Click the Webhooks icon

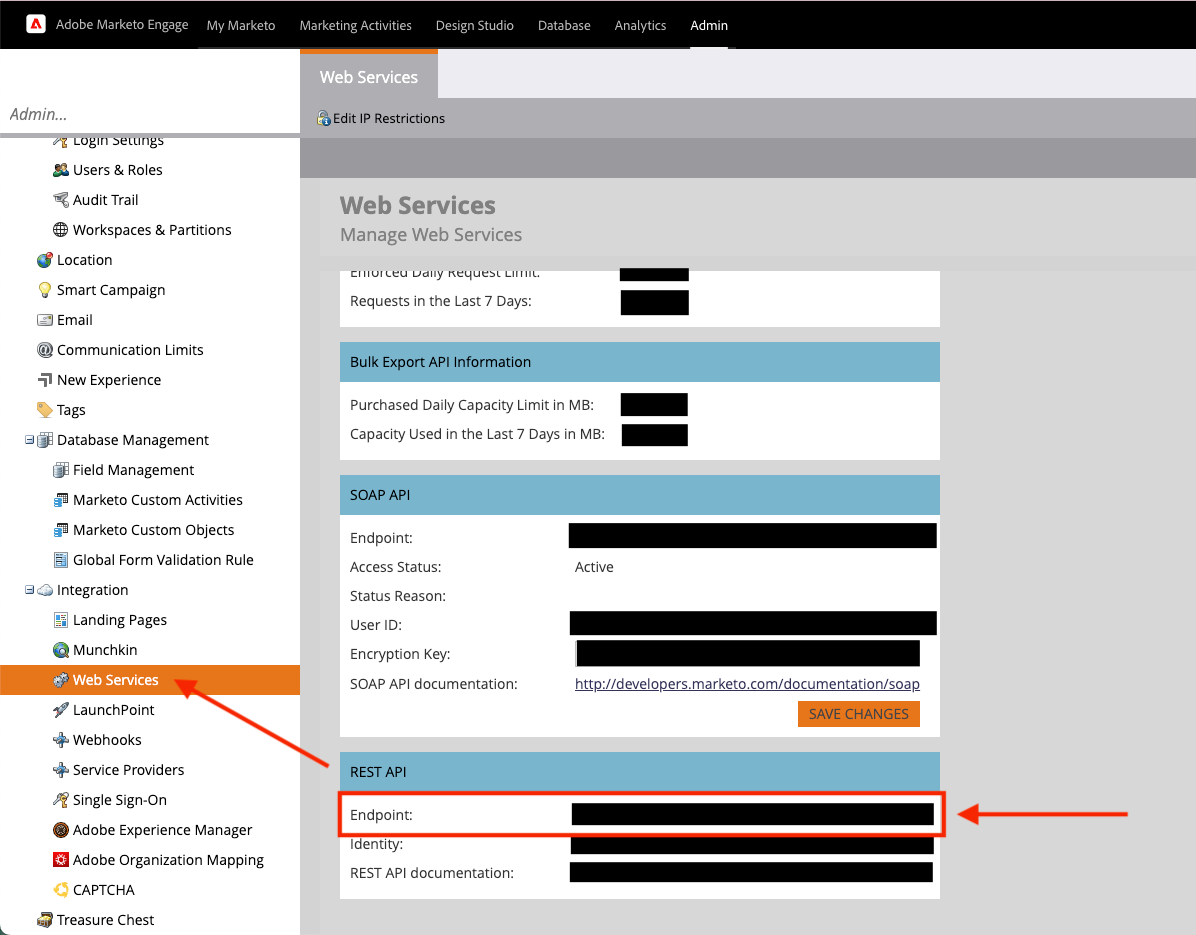click(x=61, y=740)
